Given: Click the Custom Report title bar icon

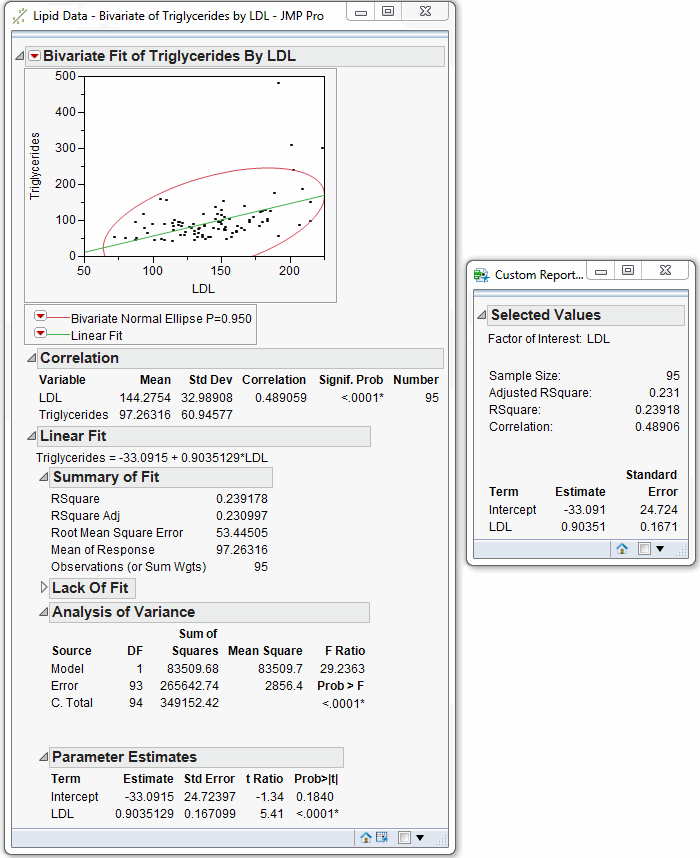Looking at the screenshot, I should 481,274.
